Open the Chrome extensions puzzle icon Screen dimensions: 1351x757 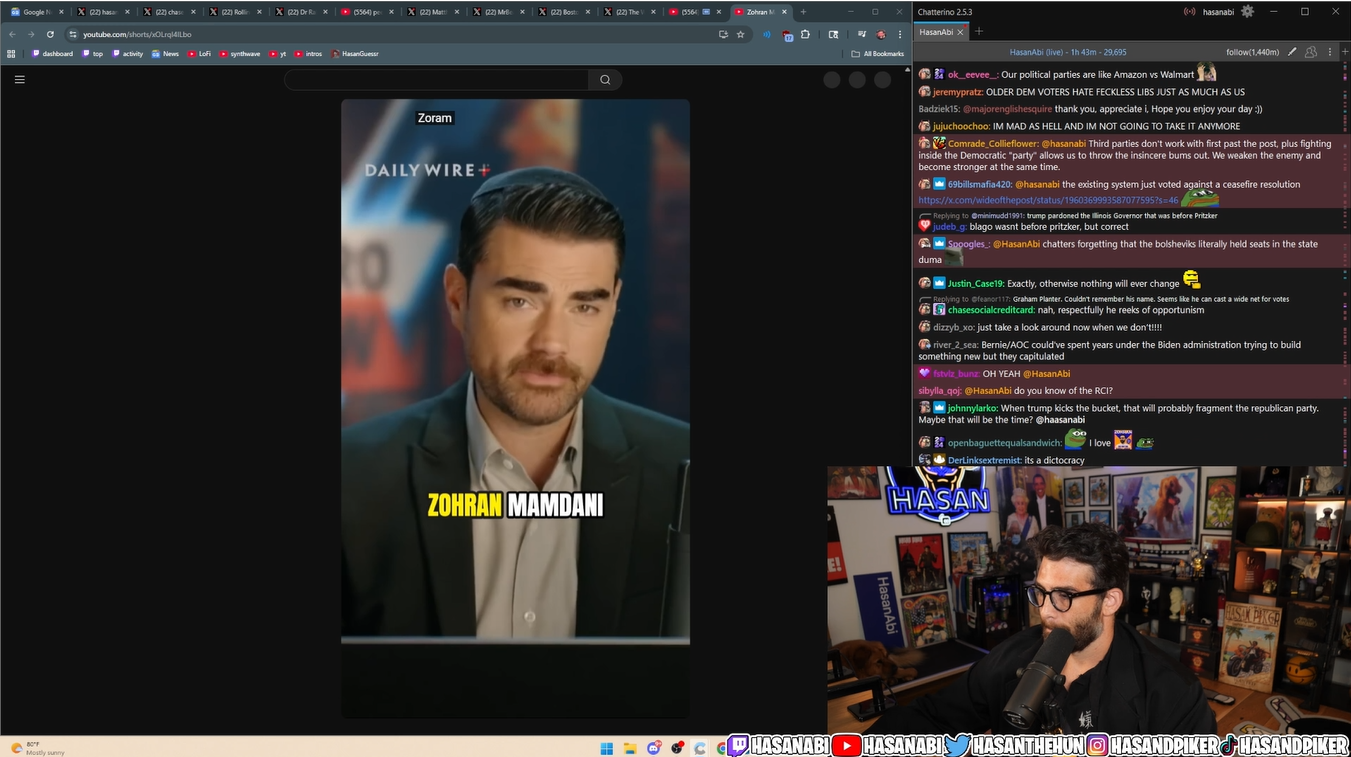tap(805, 34)
